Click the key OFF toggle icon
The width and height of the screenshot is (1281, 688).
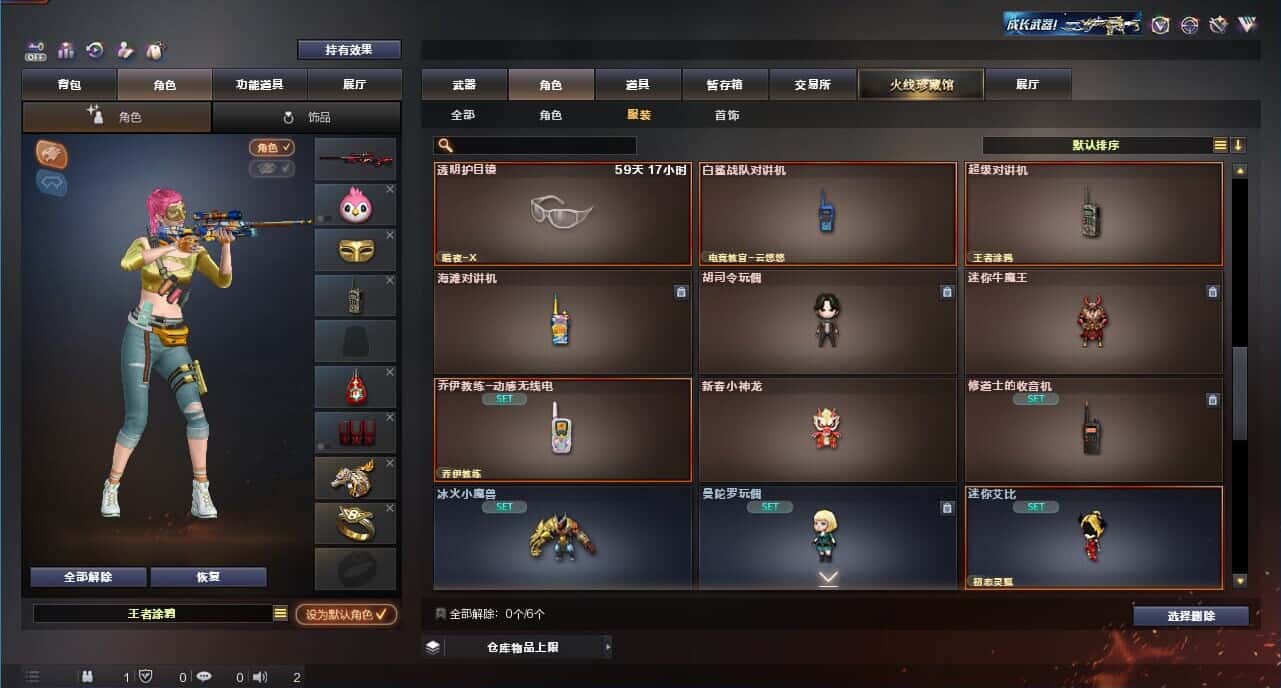36,50
